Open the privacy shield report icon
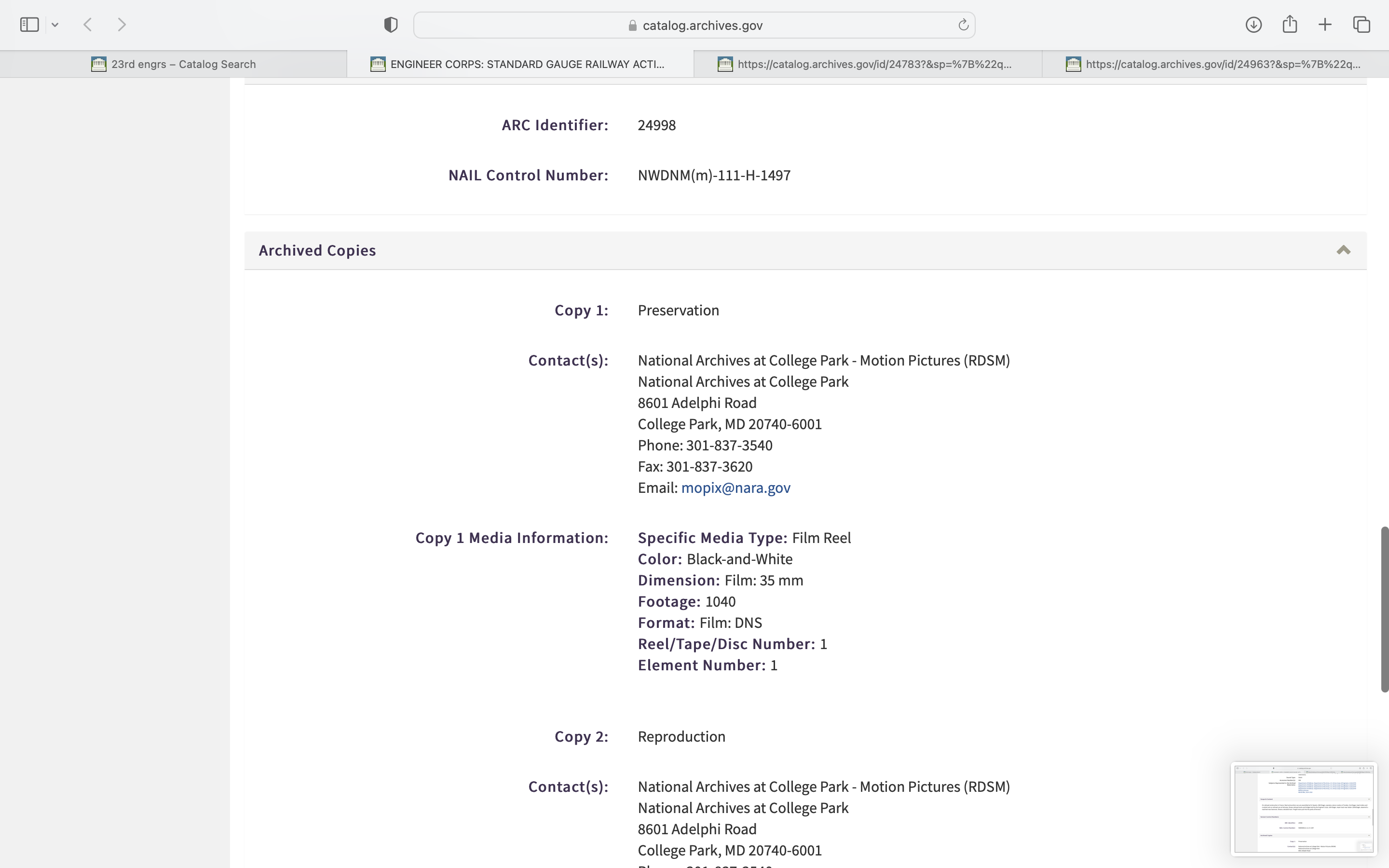 tap(391, 25)
